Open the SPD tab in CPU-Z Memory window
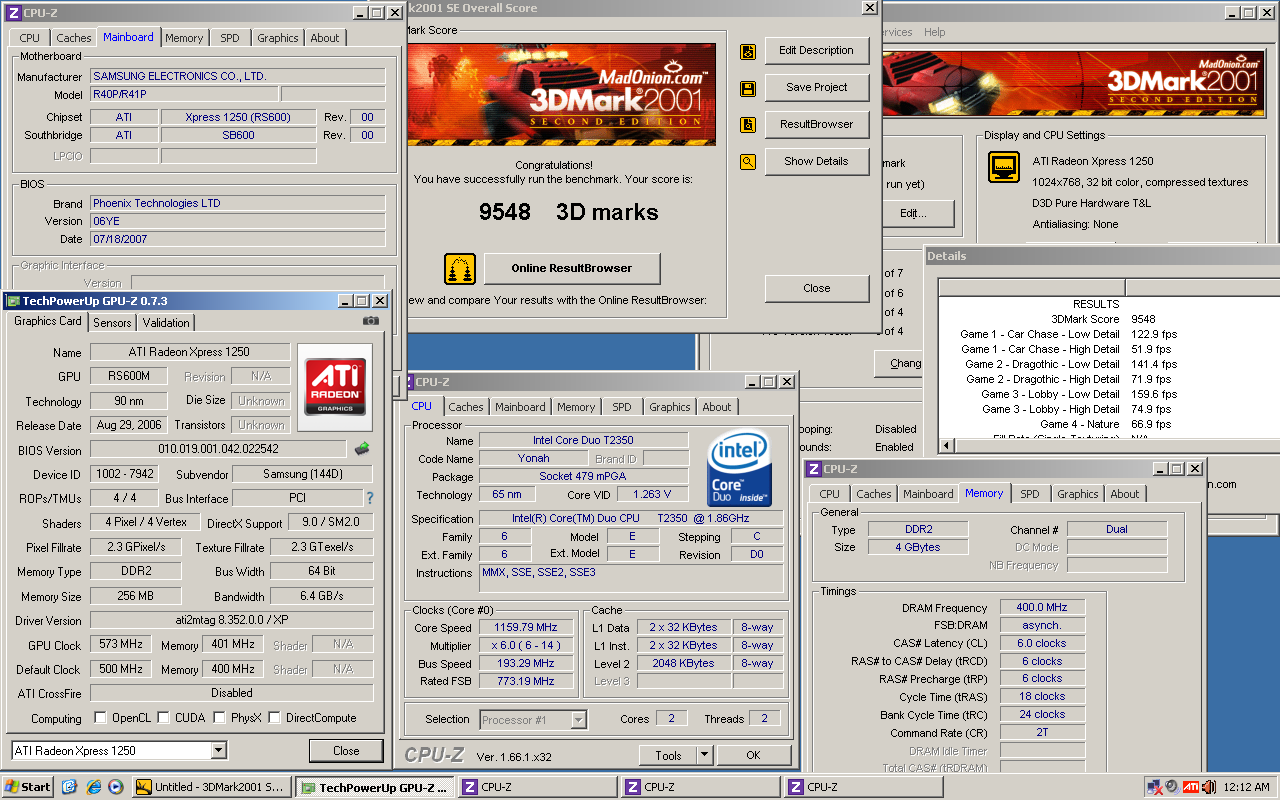The image size is (1280, 800). 1030,494
